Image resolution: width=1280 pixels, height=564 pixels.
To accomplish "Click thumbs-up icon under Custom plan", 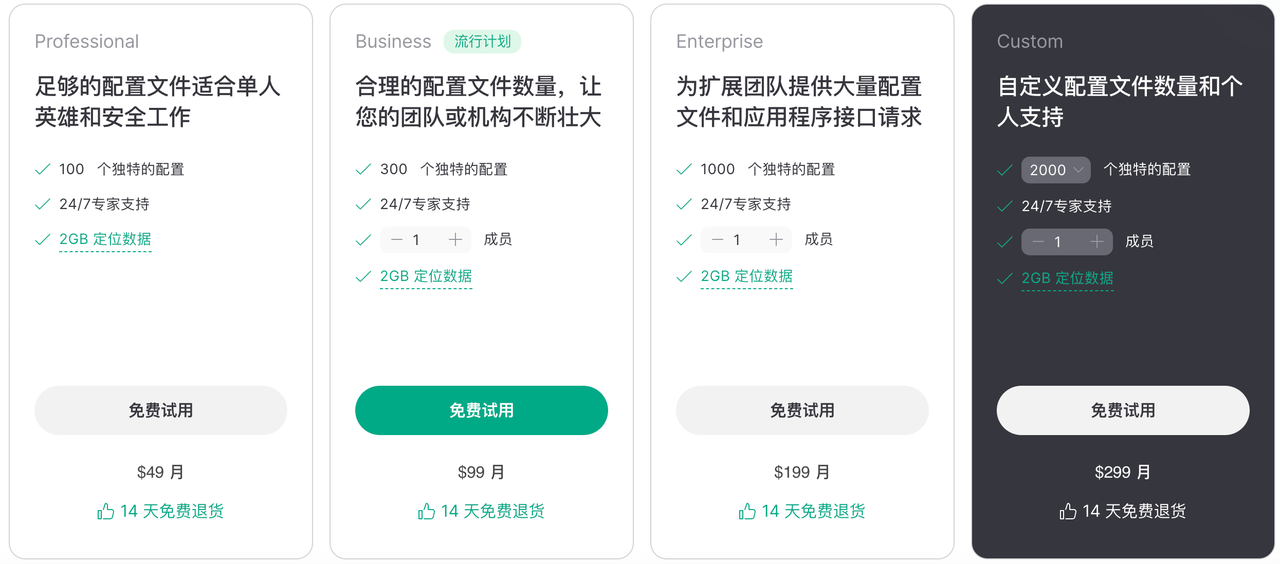I will [1068, 512].
